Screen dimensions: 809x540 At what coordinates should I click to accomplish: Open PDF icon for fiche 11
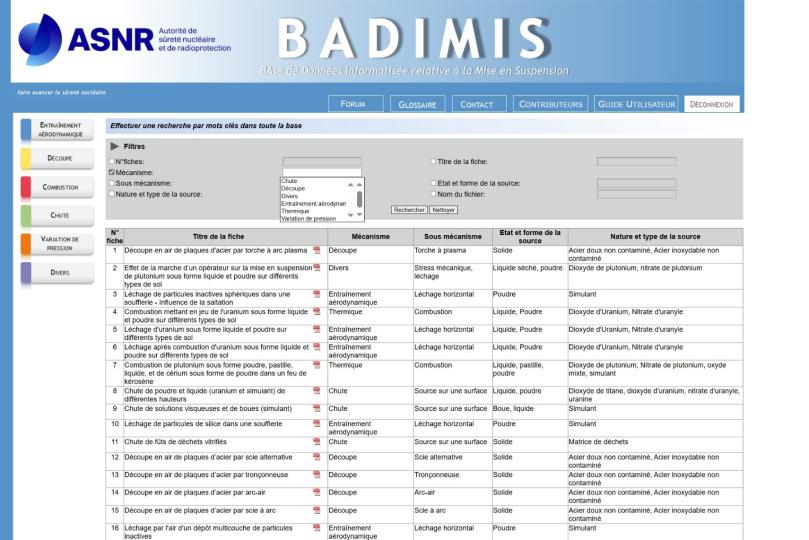click(x=317, y=441)
